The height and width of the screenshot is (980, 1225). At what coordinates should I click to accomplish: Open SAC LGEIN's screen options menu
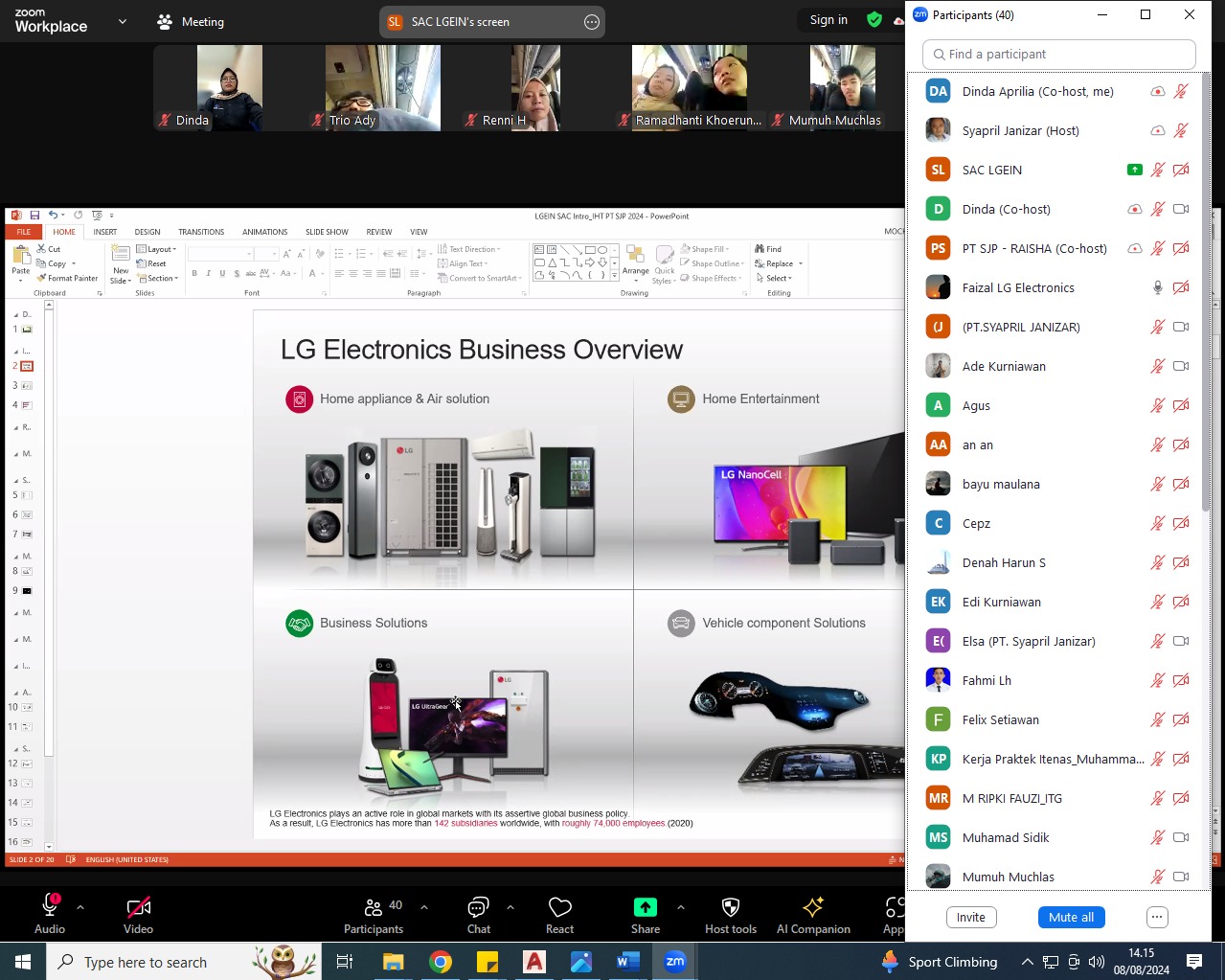coord(592,22)
